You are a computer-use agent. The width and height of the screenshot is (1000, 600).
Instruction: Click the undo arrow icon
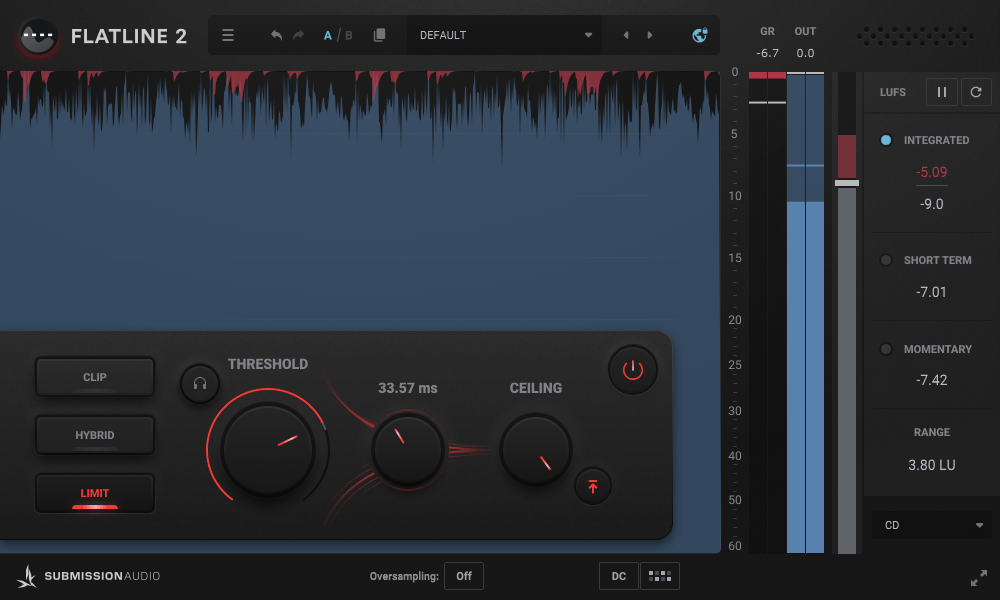tap(276, 34)
